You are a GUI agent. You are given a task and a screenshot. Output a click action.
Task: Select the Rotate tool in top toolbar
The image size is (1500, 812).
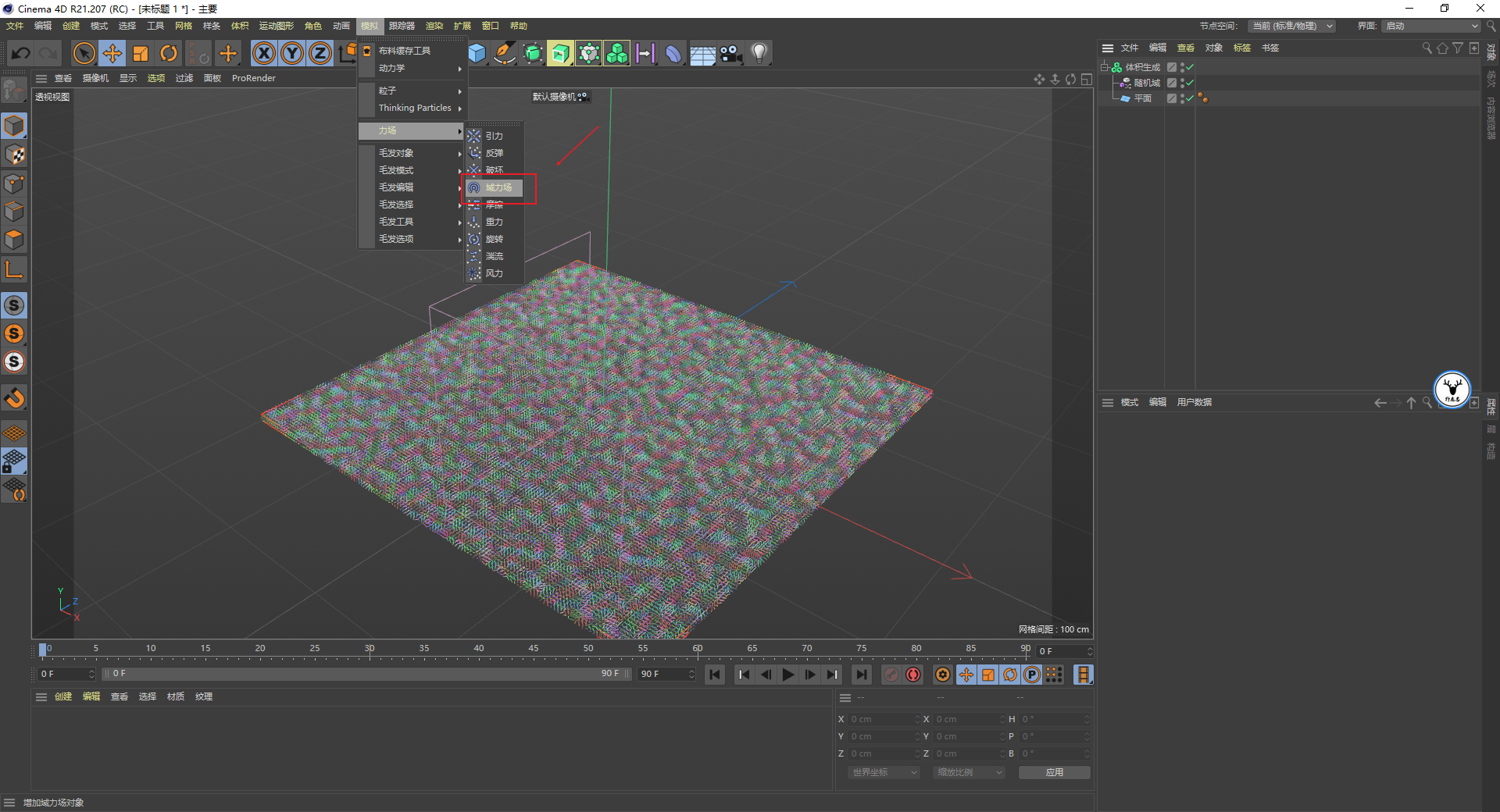pyautogui.click(x=169, y=54)
